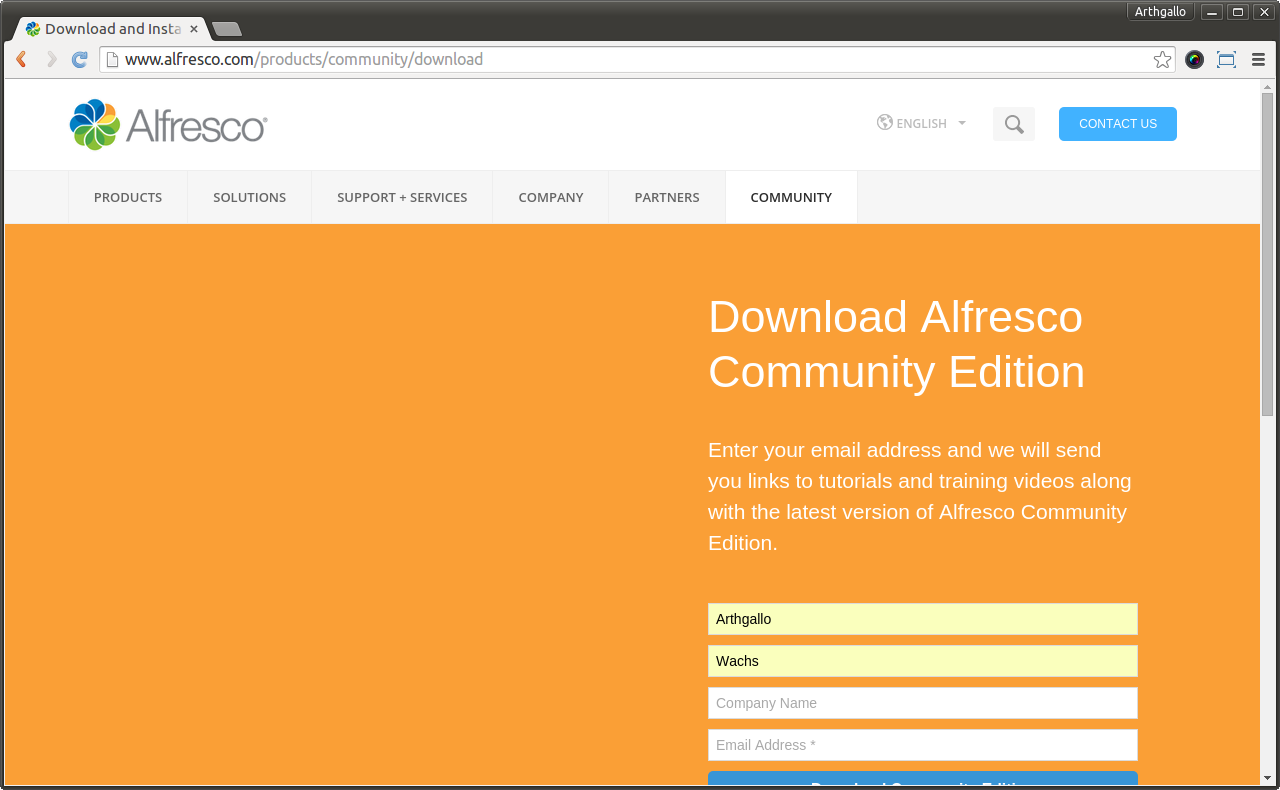Screen dimensions: 1280x790
Task: Open site search magnifier icon
Action: coord(1014,124)
